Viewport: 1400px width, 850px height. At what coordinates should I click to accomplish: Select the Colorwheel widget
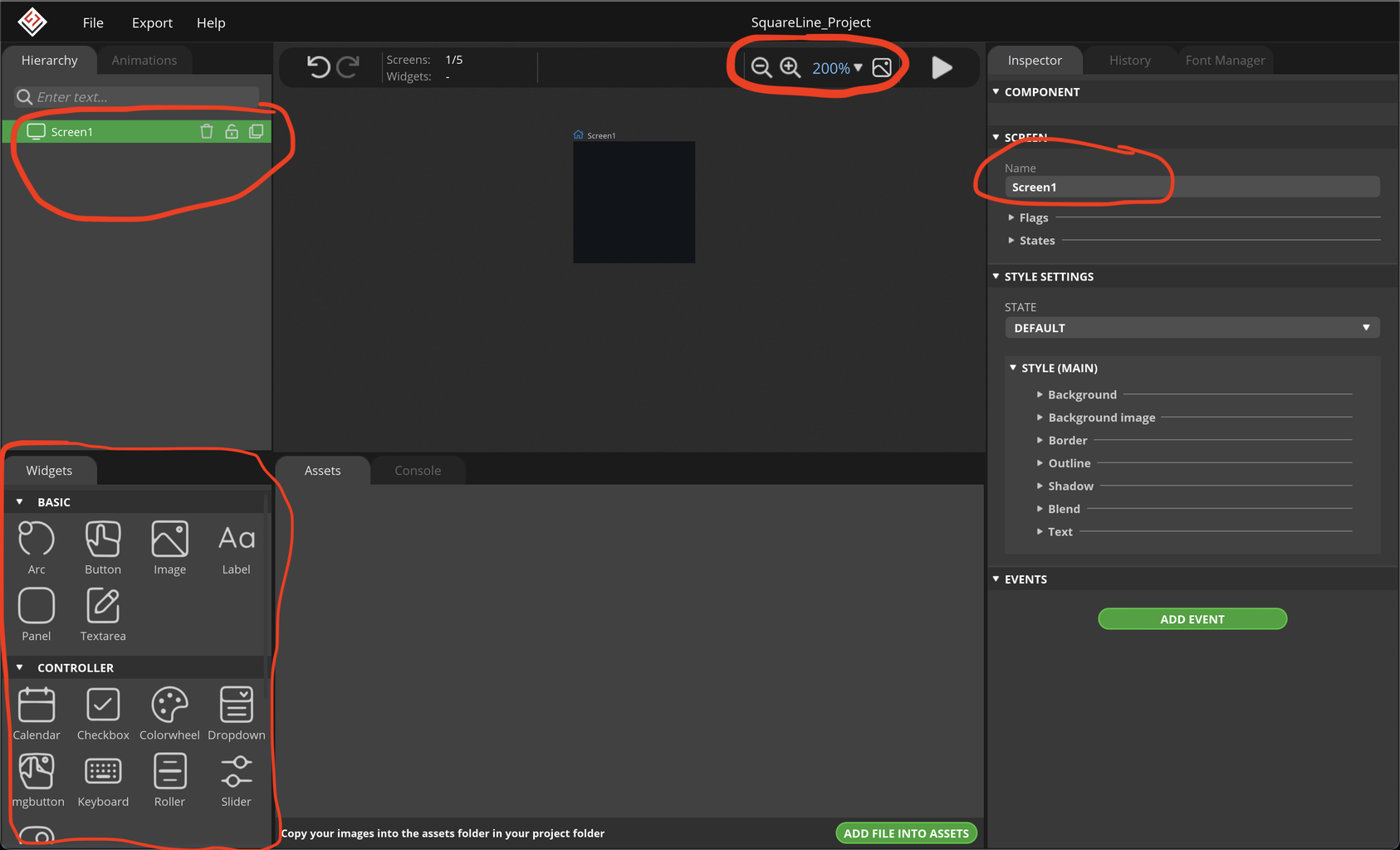169,713
